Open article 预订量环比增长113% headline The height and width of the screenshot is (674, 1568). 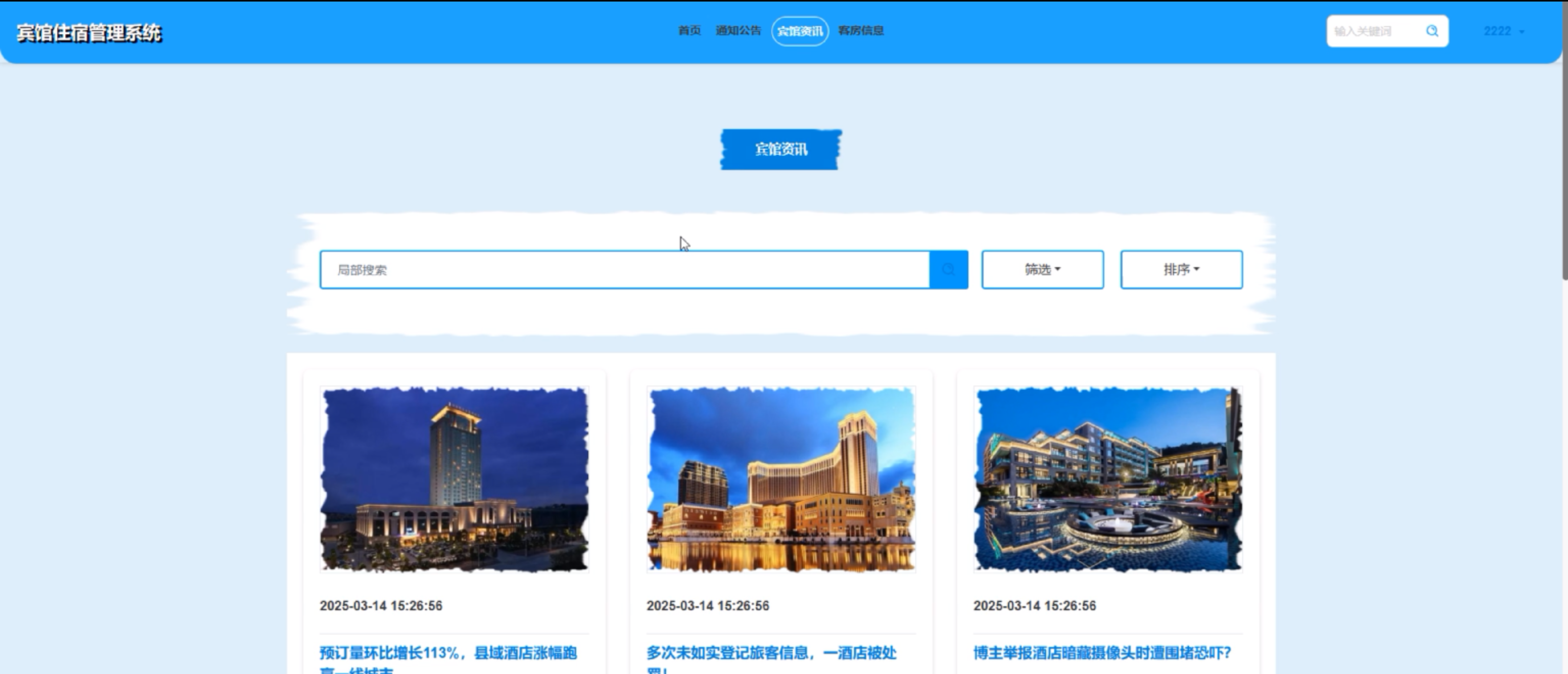tap(448, 653)
